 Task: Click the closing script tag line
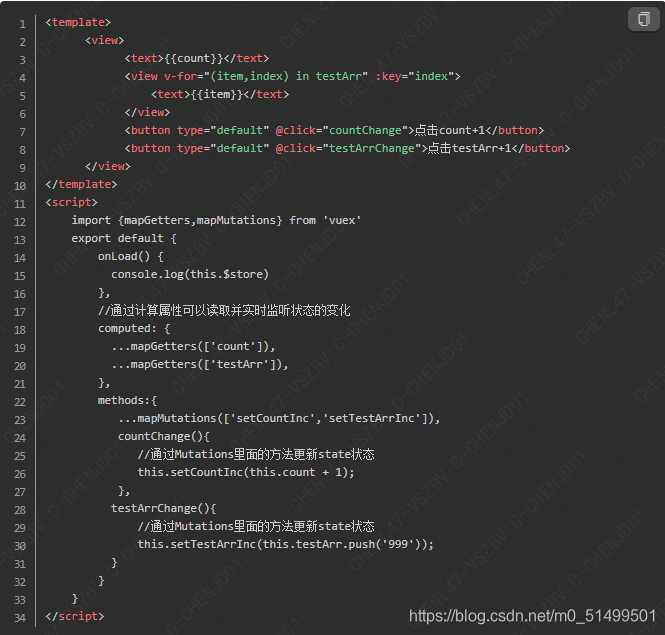(x=75, y=617)
